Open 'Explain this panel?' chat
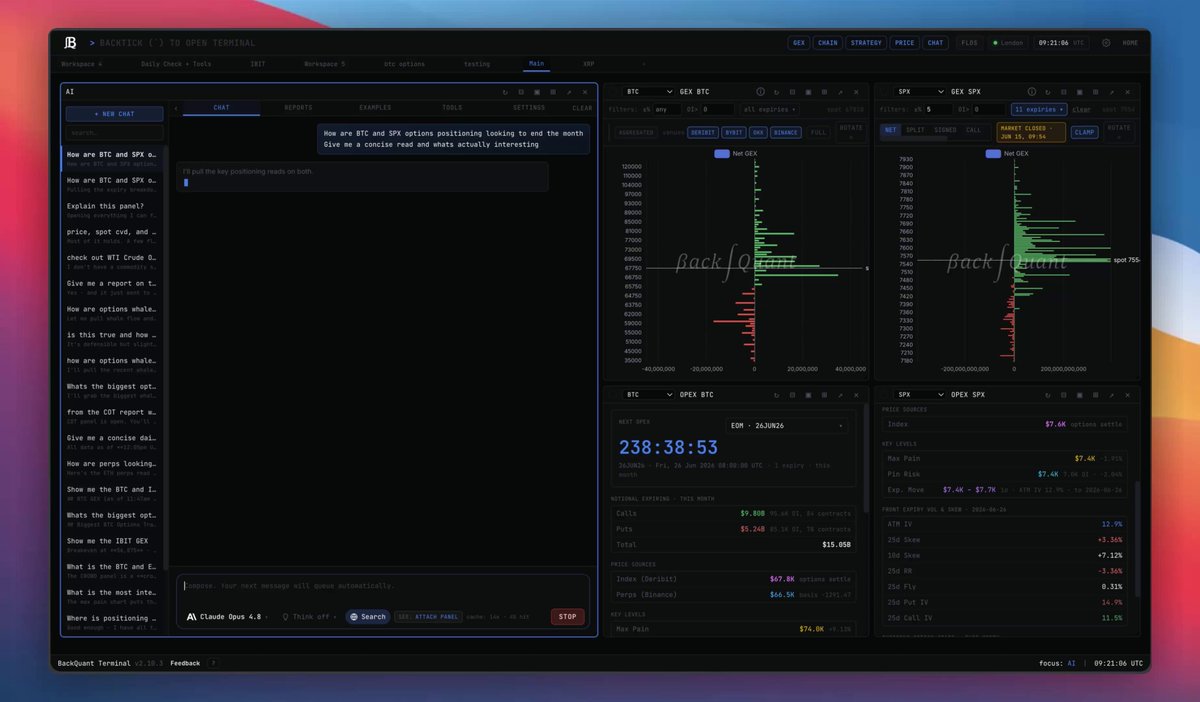This screenshot has height=702, width=1200. click(x=112, y=210)
